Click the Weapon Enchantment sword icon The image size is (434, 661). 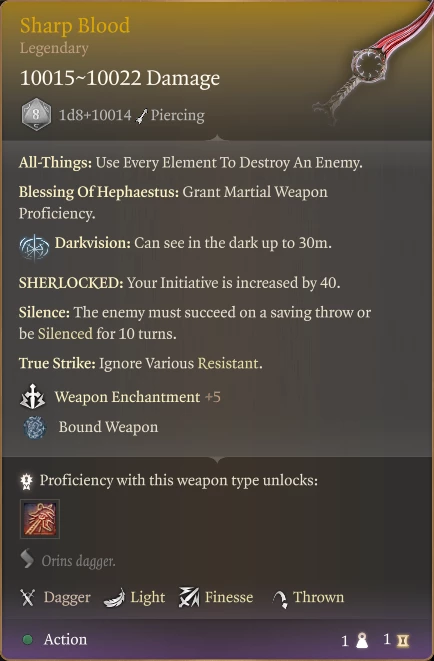click(32, 397)
